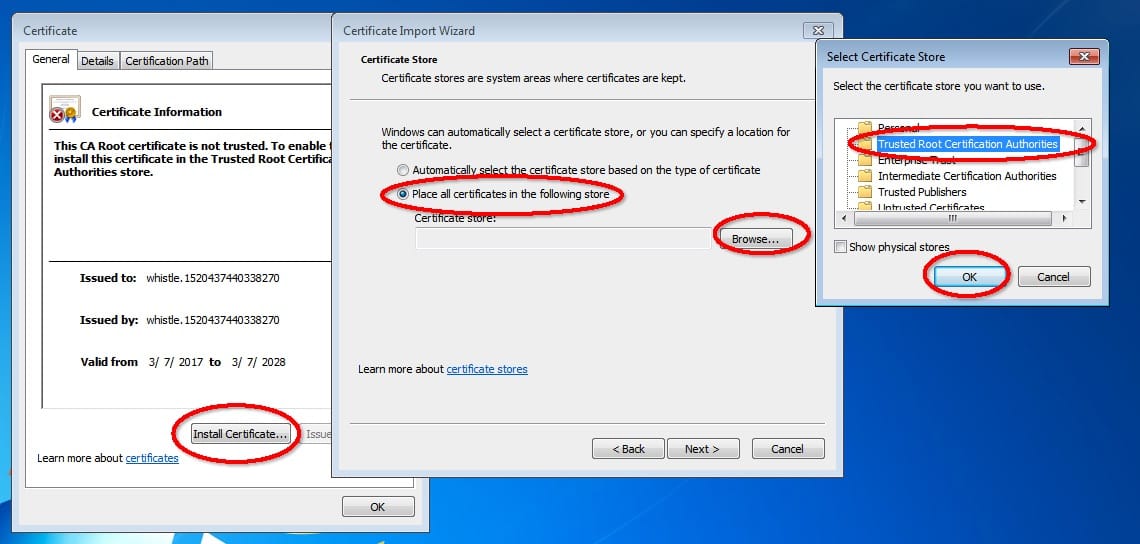The height and width of the screenshot is (544, 1140).
Task: Click the Personal folder icon
Action: tap(865, 128)
